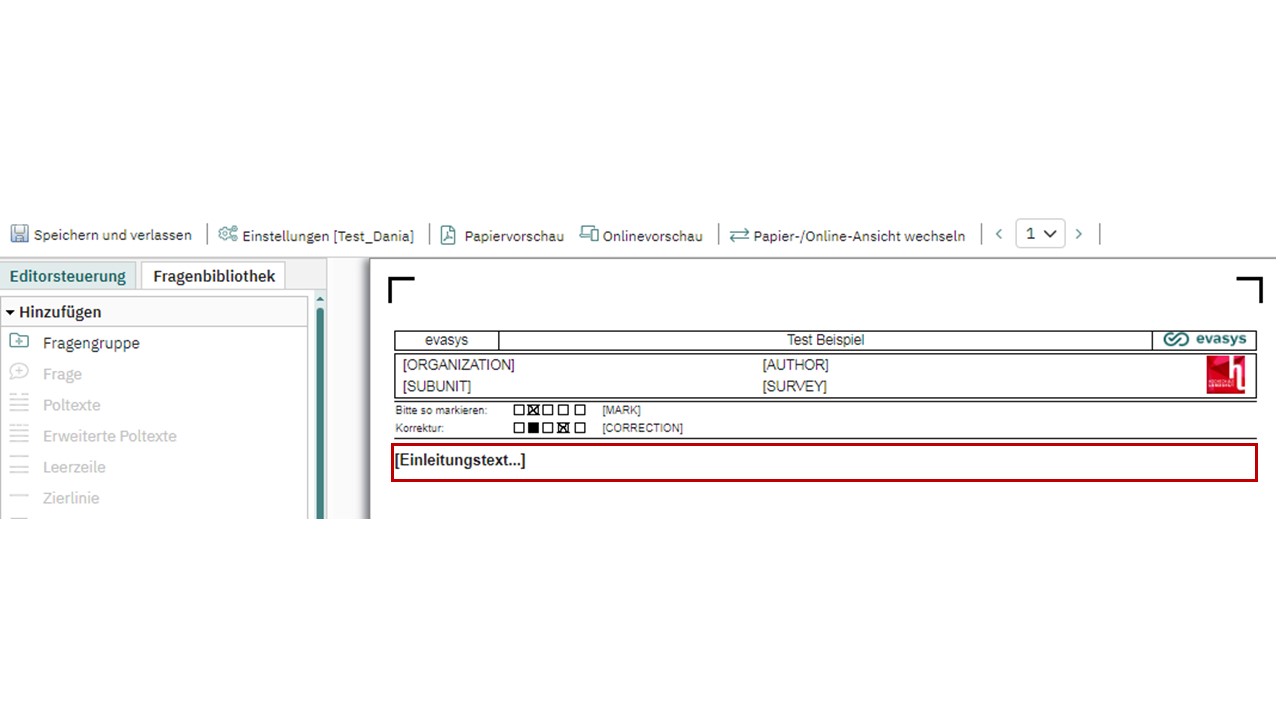Viewport: 1280px width, 720px height.
Task: Click the 'Korrektur:' label
Action: point(419,428)
